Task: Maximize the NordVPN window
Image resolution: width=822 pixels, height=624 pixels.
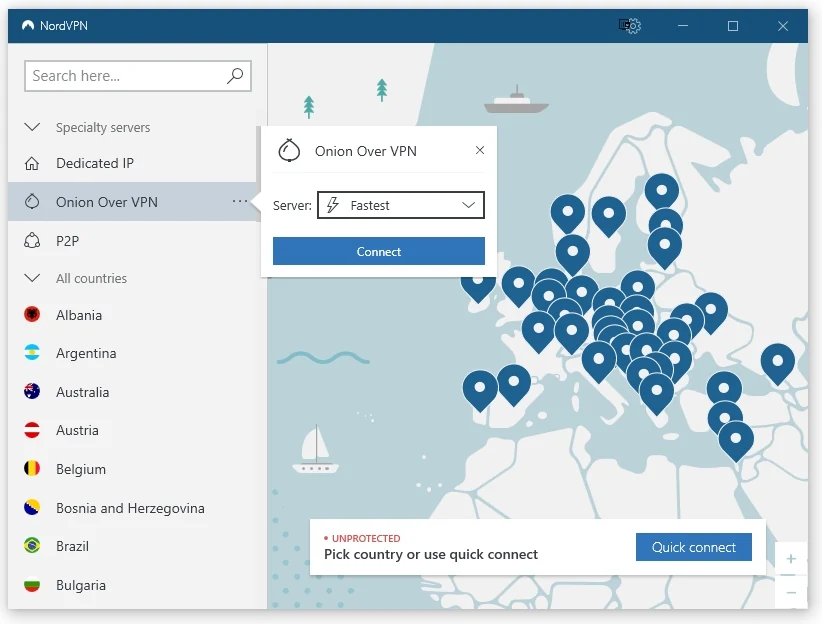Action: pyautogui.click(x=733, y=25)
